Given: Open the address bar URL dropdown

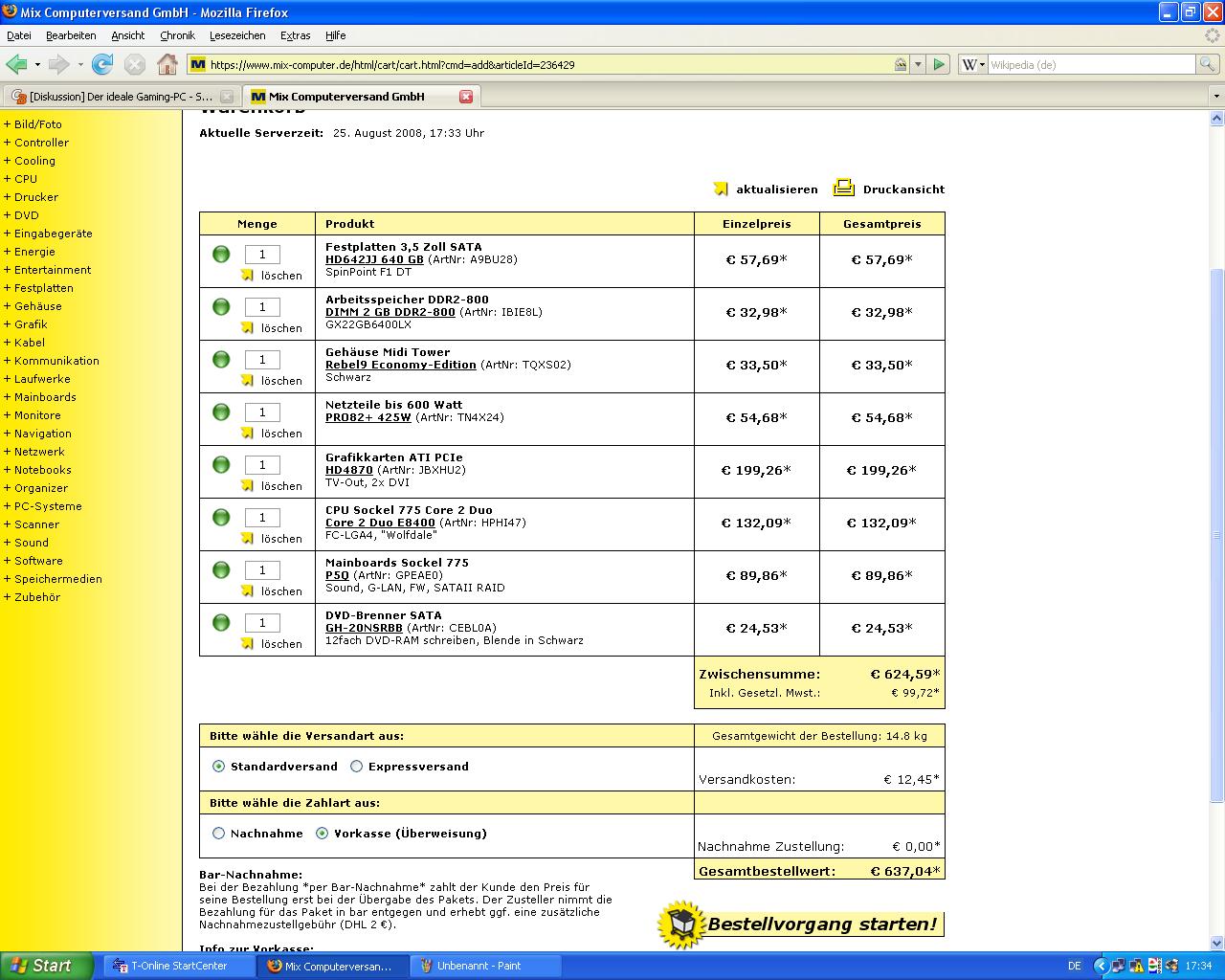Looking at the screenshot, I should (918, 64).
